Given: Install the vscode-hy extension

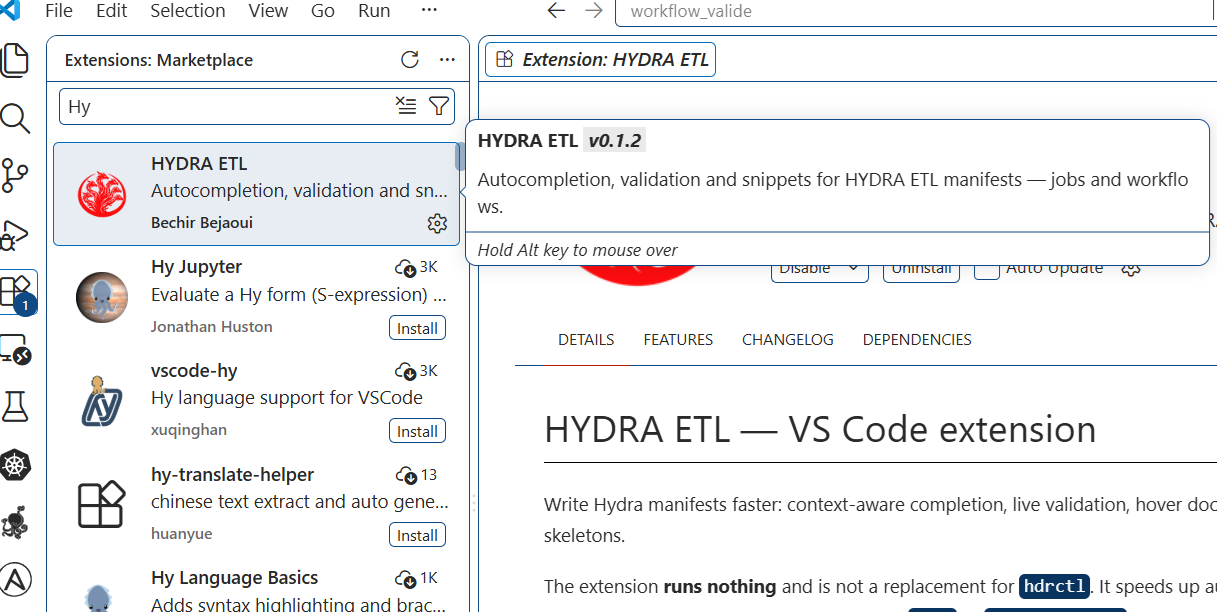Looking at the screenshot, I should [417, 432].
